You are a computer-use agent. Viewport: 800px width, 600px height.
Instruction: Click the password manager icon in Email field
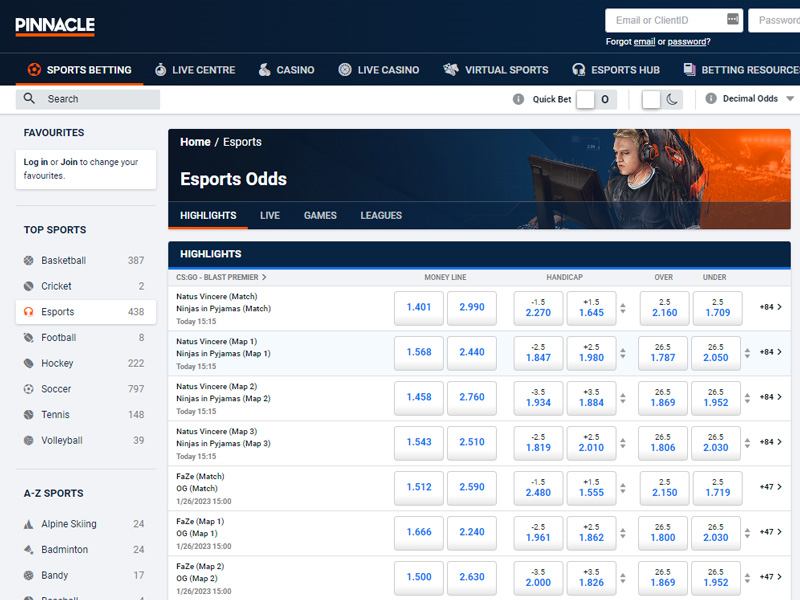pyautogui.click(x=733, y=19)
